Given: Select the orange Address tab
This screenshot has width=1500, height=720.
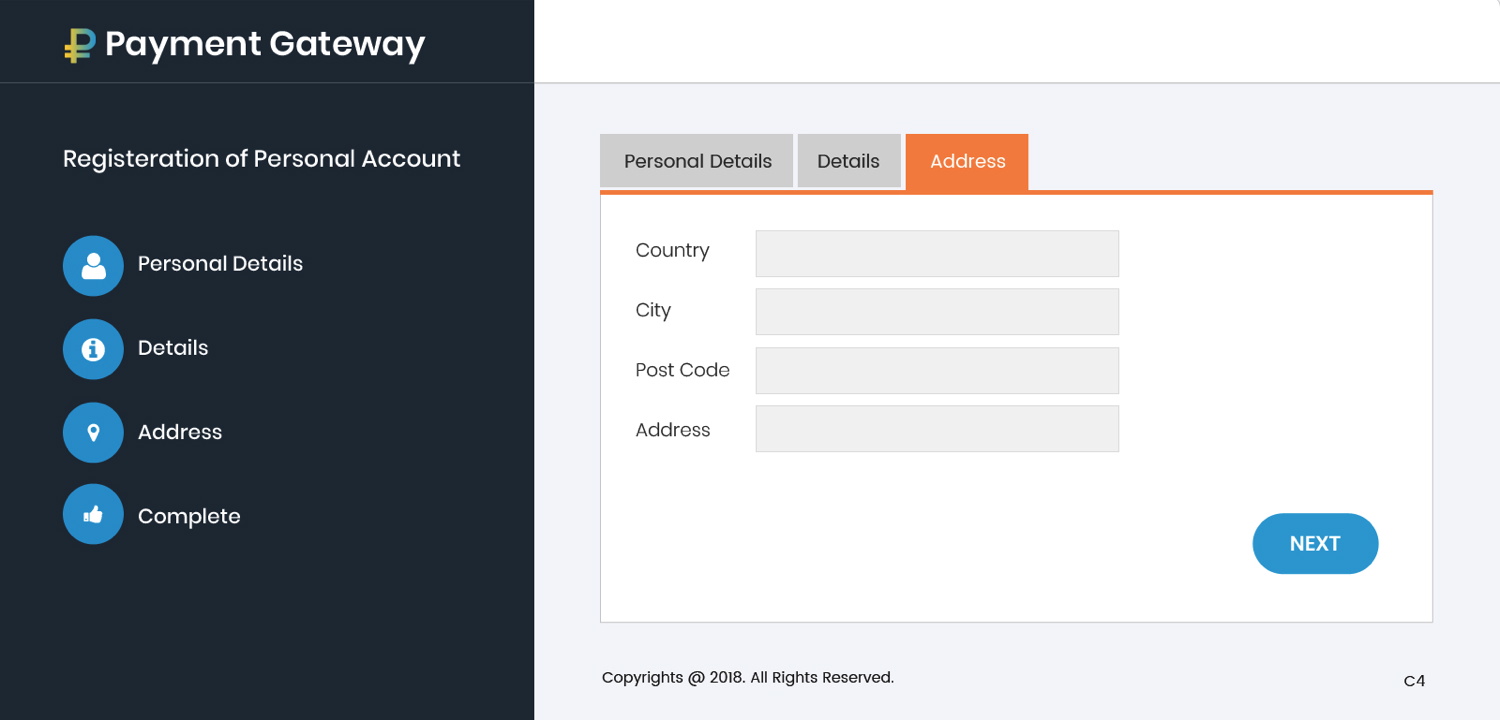Looking at the screenshot, I should 967,161.
